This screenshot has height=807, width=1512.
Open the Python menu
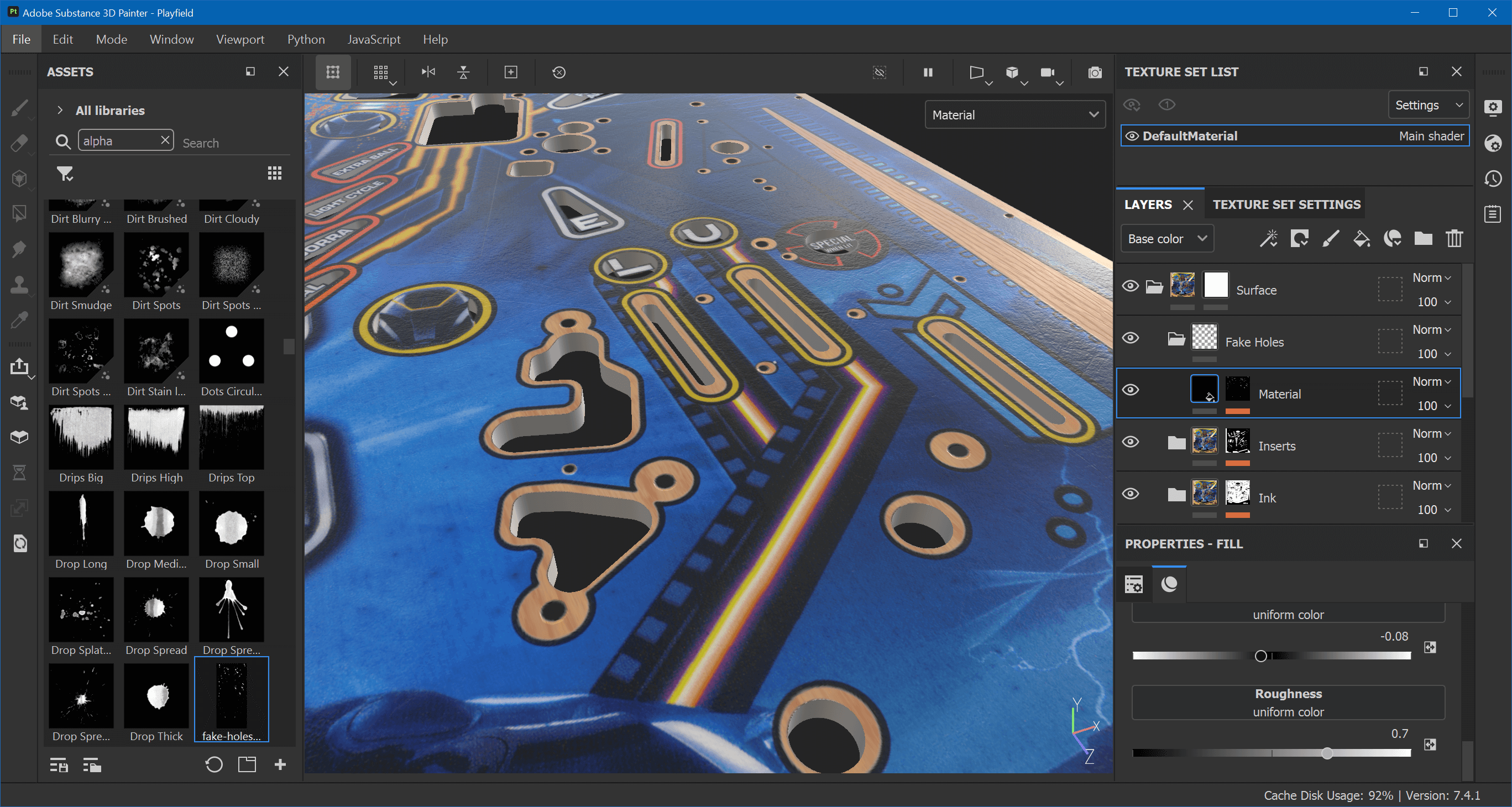coord(306,39)
